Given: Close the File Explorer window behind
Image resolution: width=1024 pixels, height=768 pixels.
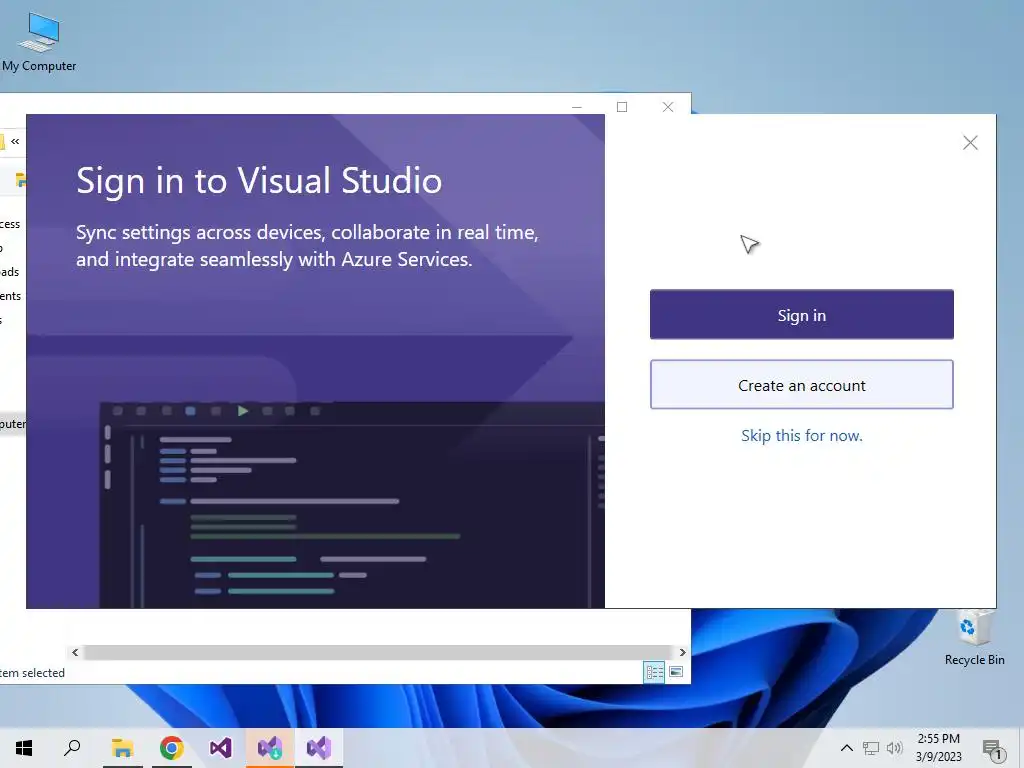Looking at the screenshot, I should point(667,106).
